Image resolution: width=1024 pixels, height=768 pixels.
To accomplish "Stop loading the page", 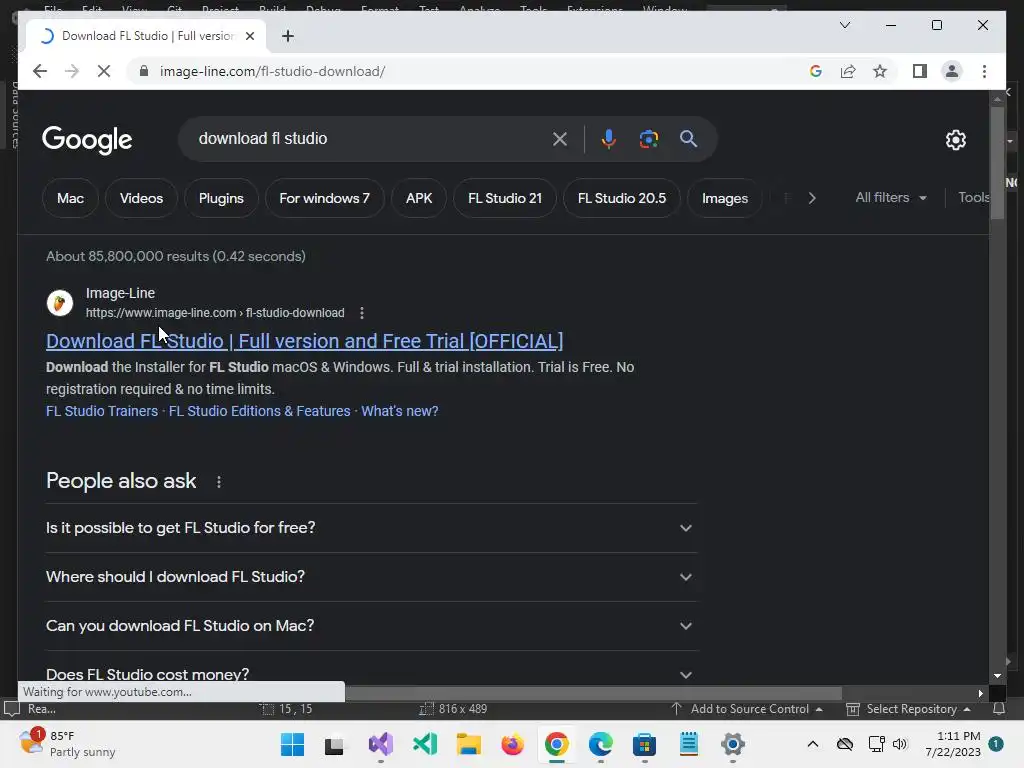I will pyautogui.click(x=104, y=71).
